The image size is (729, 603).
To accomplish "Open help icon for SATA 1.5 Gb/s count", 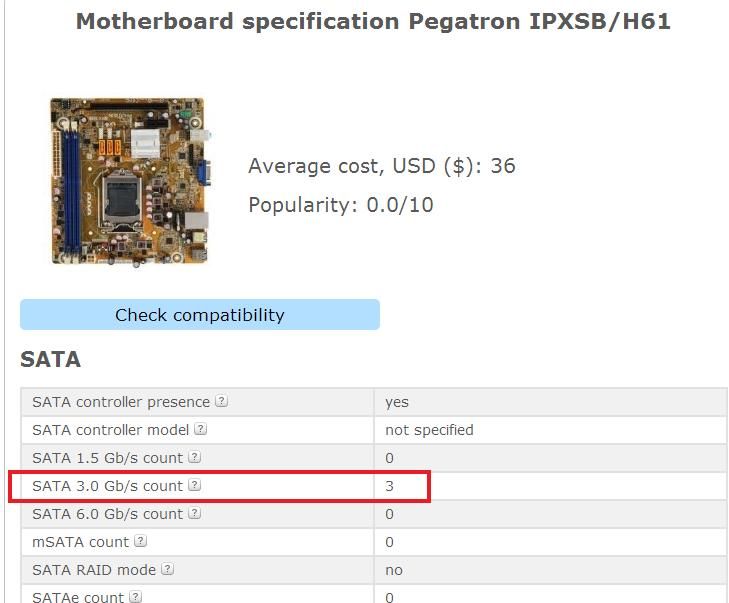I will [195, 458].
